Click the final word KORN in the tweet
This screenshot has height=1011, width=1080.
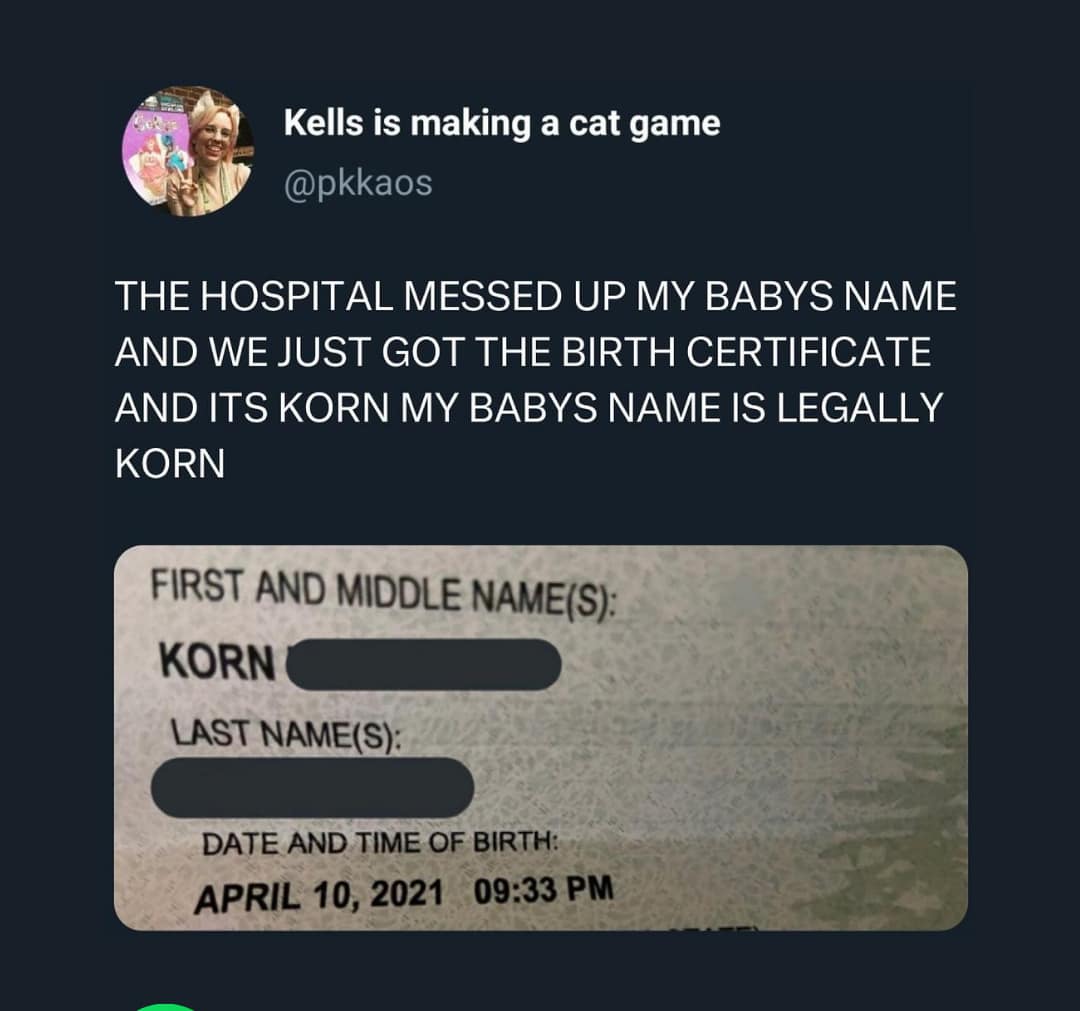[170, 463]
